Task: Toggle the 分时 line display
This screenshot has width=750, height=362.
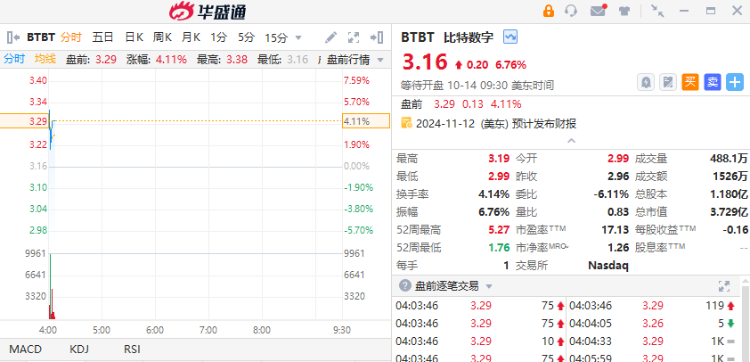Action: (14, 59)
